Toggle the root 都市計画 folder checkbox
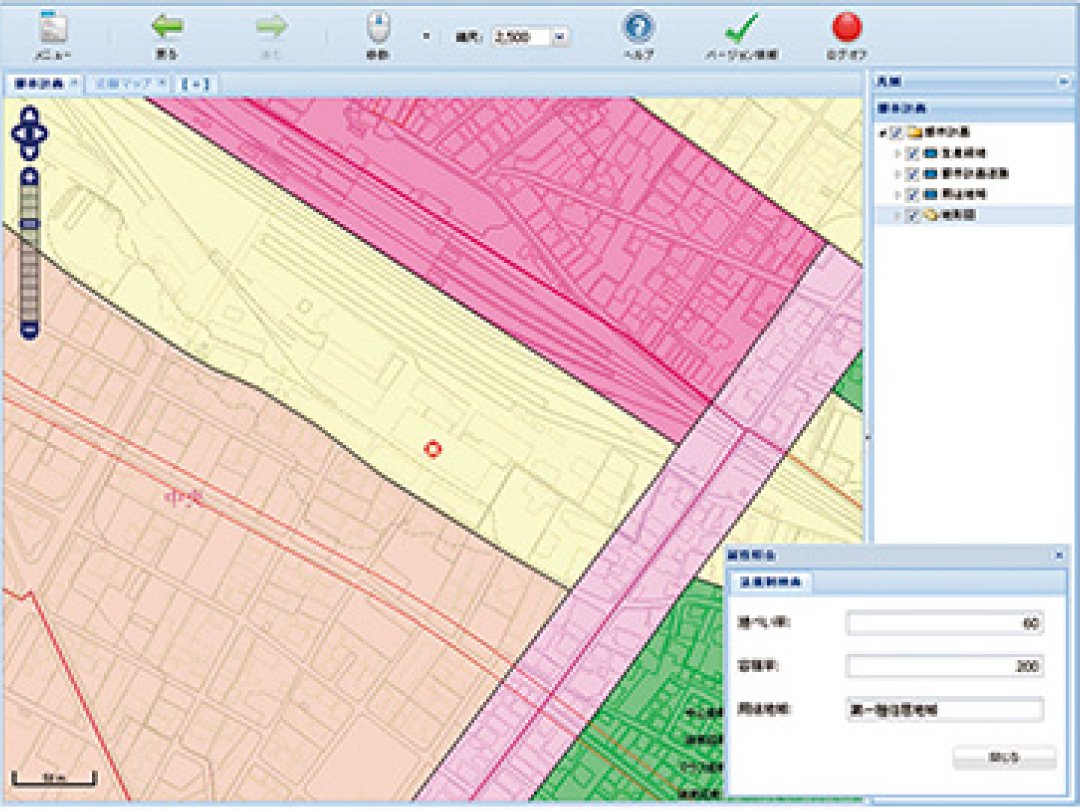1080x810 pixels. 897,132
